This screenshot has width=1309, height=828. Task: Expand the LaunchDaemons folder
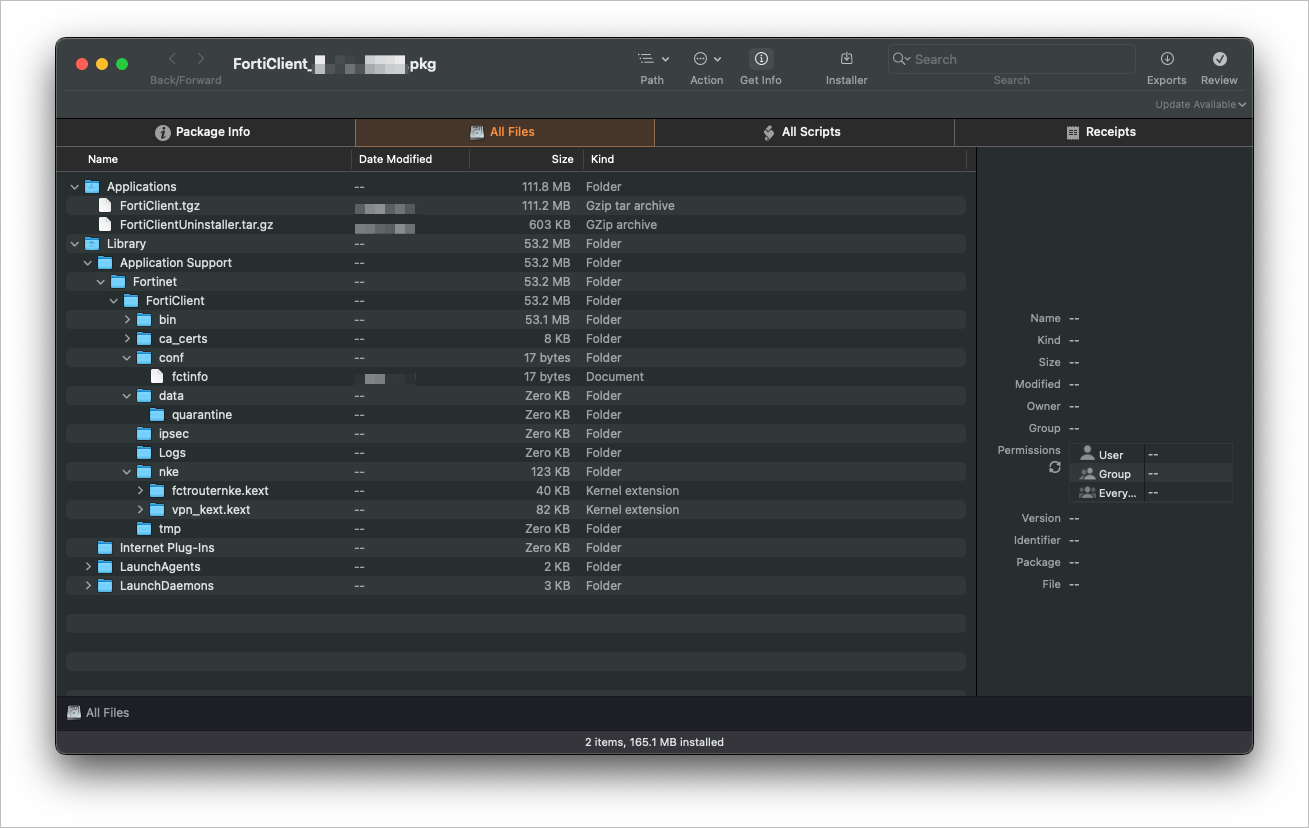(x=88, y=586)
